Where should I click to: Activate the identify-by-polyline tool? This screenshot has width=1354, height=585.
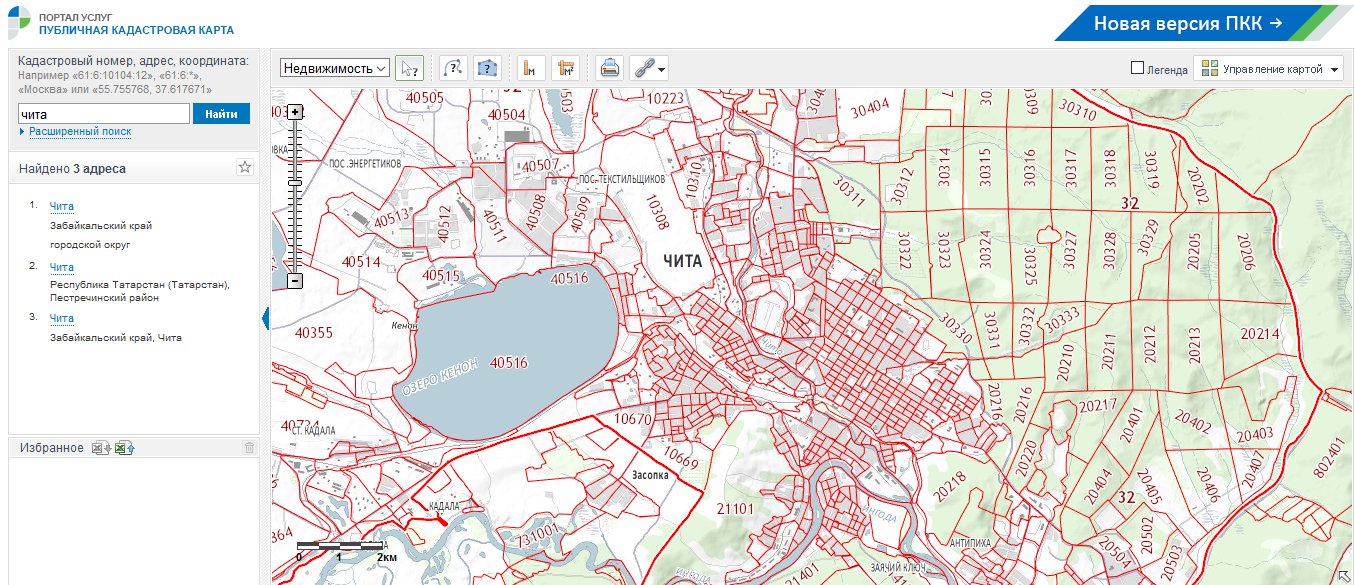point(453,68)
